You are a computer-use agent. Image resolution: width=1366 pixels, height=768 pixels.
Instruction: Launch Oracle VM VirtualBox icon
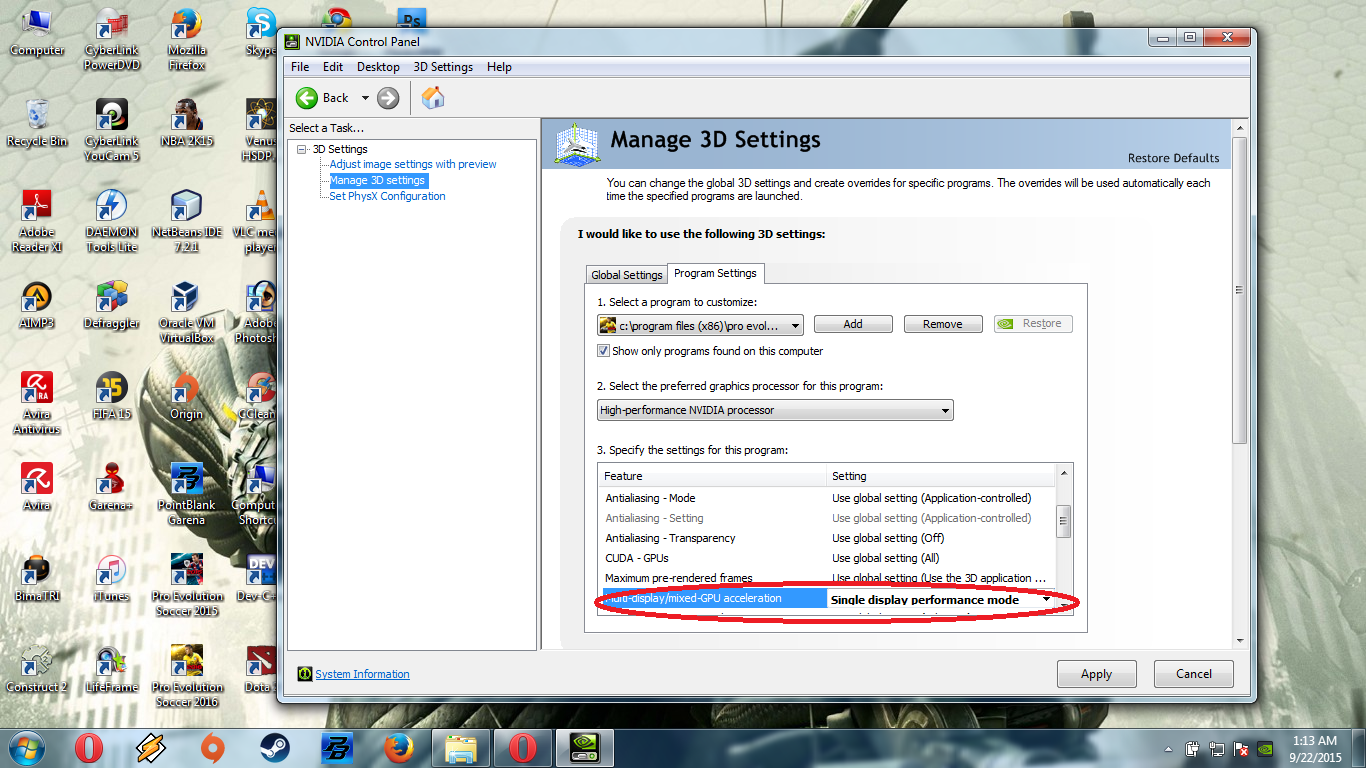point(187,312)
